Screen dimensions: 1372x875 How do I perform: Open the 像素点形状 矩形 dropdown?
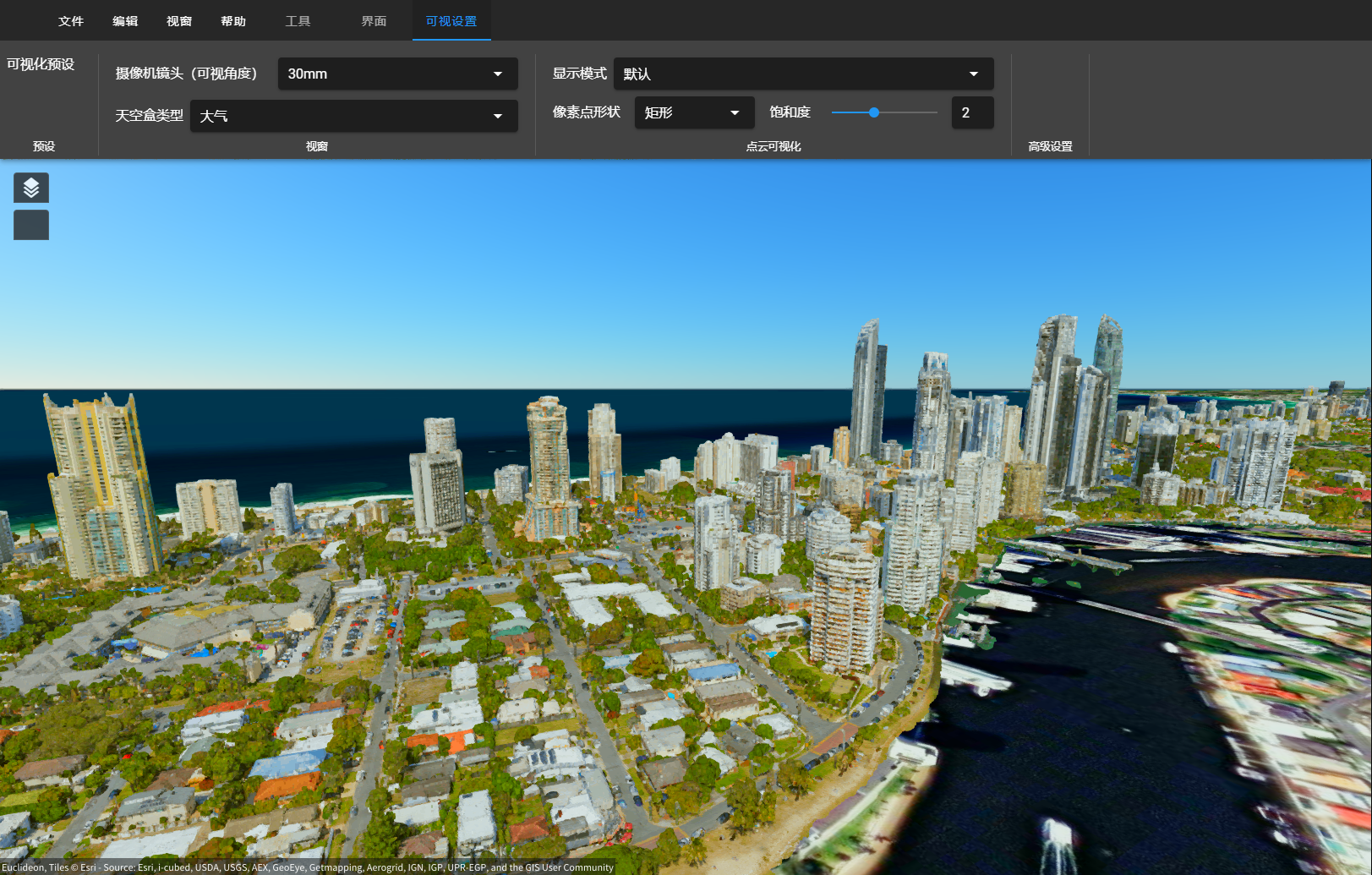694,112
